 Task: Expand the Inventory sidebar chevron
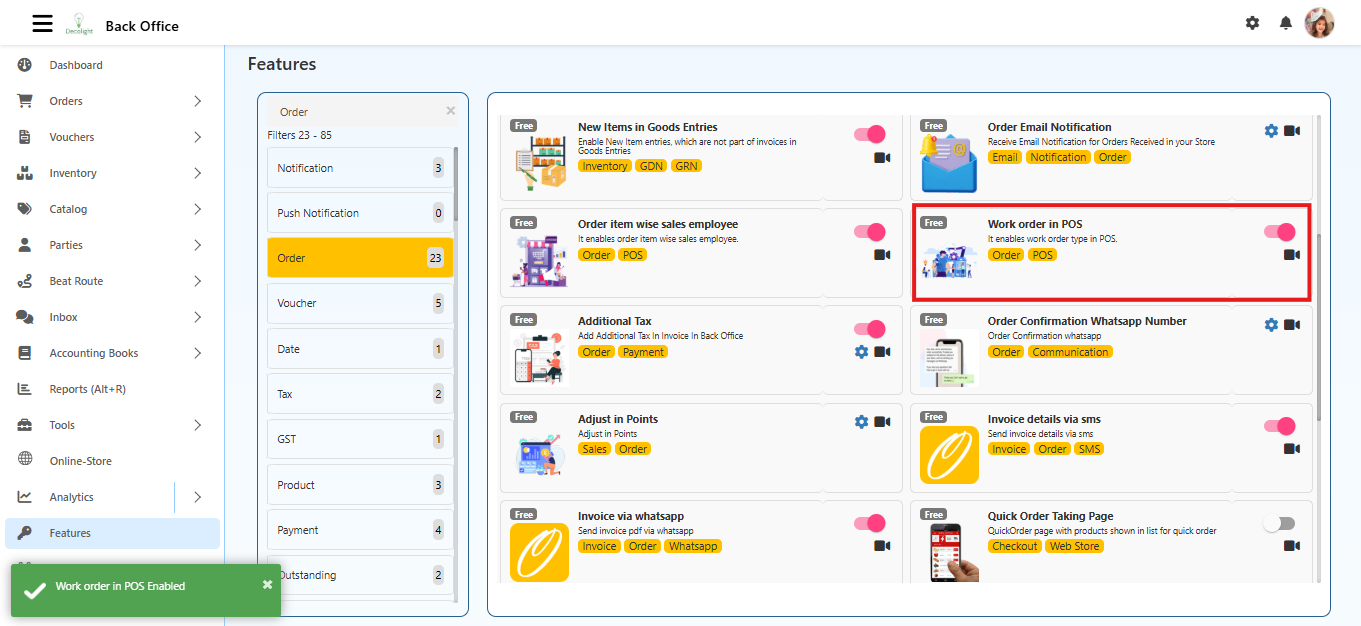click(197, 173)
